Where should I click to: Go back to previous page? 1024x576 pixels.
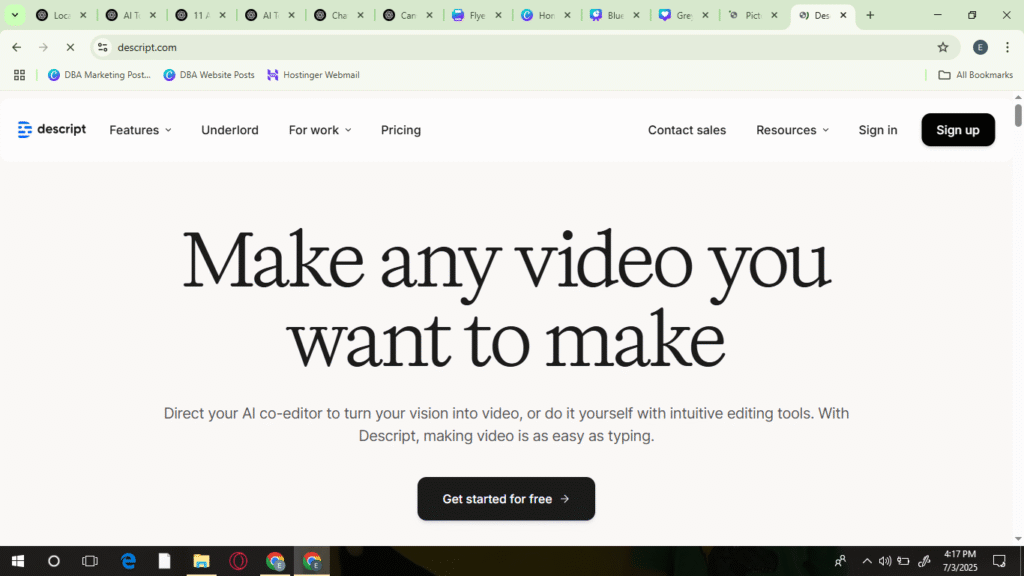16,47
